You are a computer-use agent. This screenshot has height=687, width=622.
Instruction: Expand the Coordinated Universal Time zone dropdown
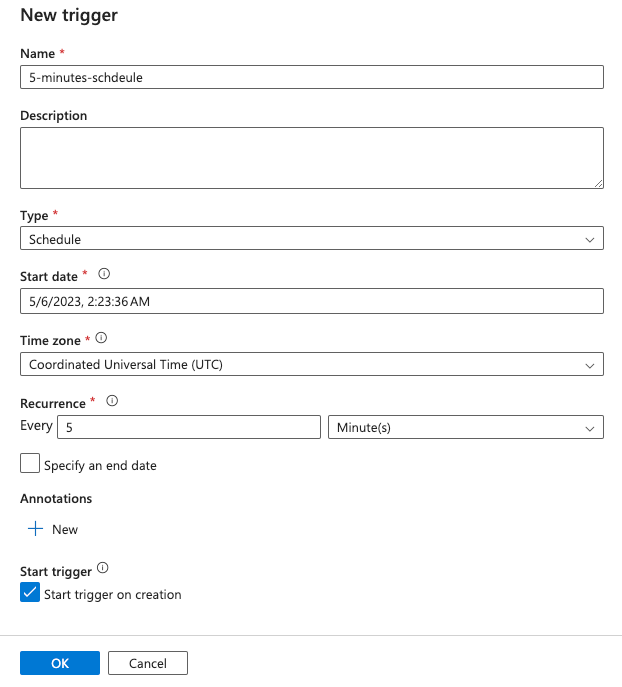pos(311,365)
